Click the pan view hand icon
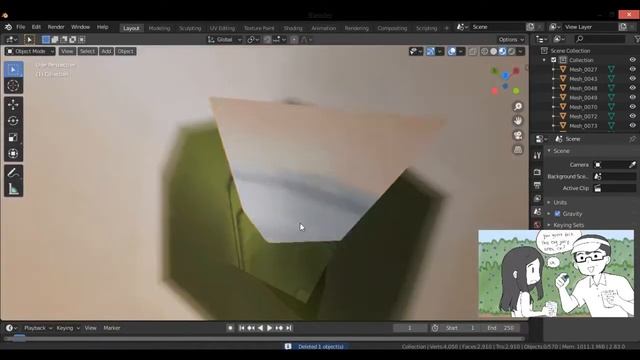Image resolution: width=640 pixels, height=360 pixels. [x=518, y=121]
